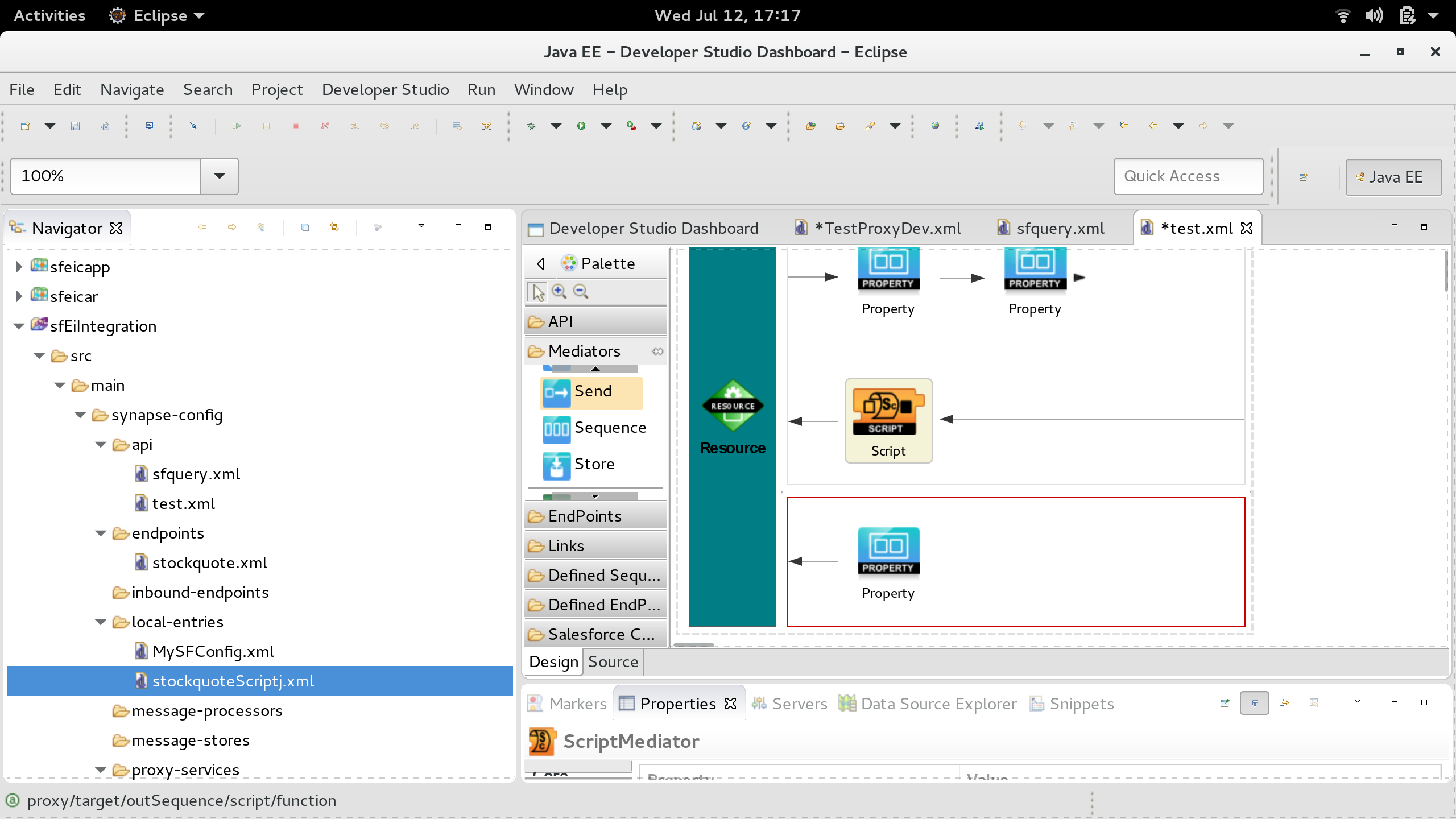Click inside the Quick Access field
This screenshot has height=819, width=1456.
1188,176
